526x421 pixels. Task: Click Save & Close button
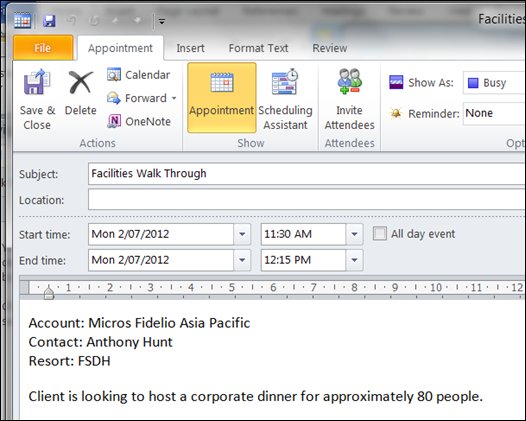click(37, 99)
